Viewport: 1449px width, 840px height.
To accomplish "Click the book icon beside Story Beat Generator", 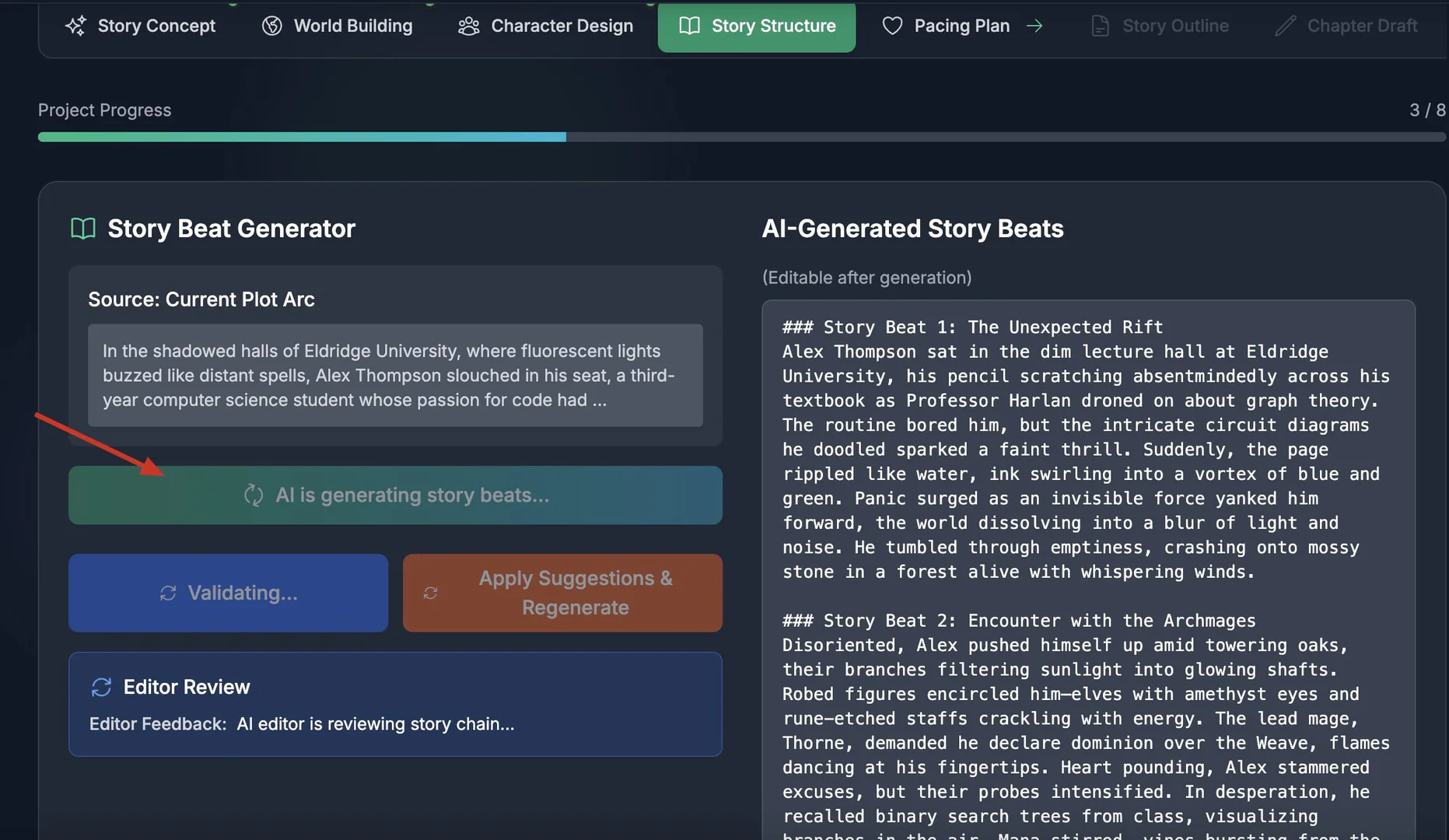I will [x=82, y=228].
